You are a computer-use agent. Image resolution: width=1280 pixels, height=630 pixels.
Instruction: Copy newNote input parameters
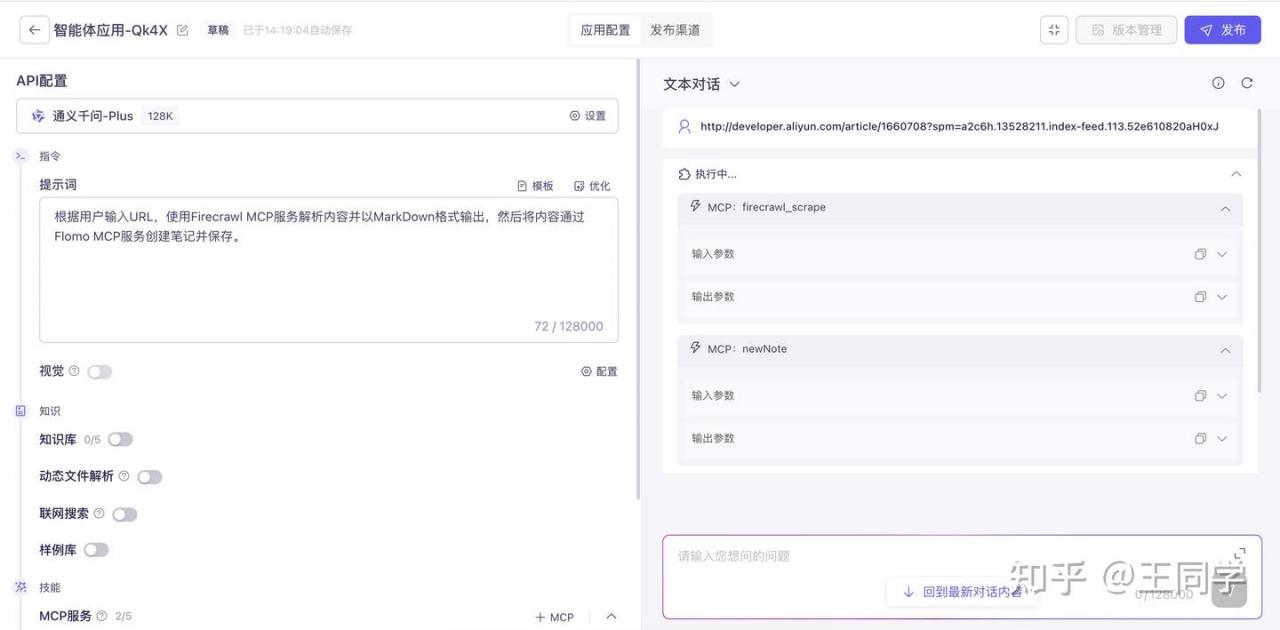(1200, 396)
